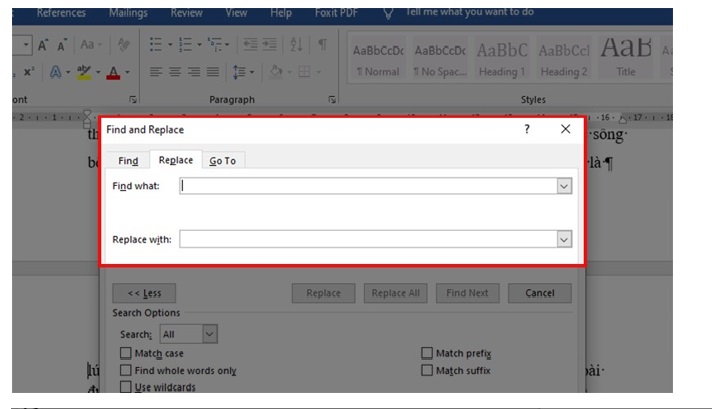This screenshot has height=409, width=720.
Task: Click the Sort A to Z icon
Action: point(296,46)
